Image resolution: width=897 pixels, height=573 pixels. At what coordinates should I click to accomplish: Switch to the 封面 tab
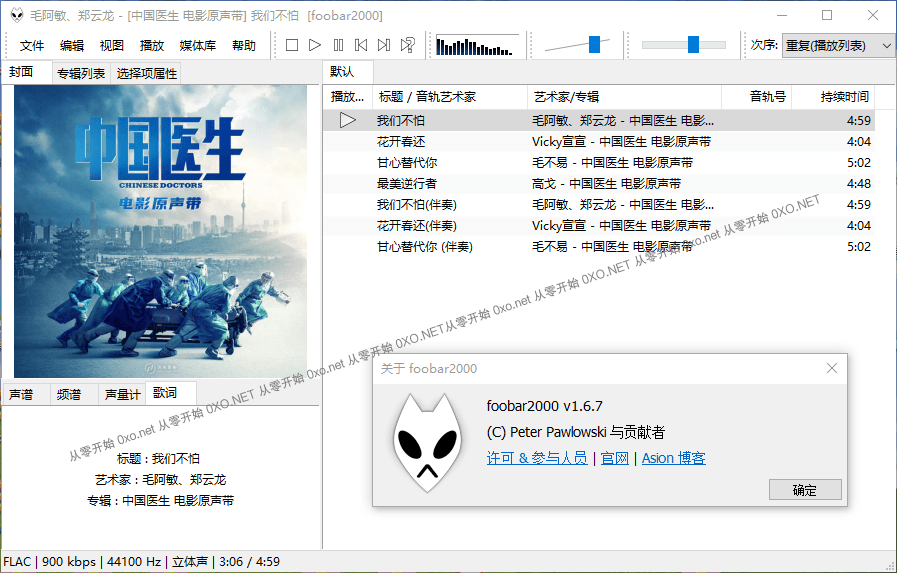point(27,72)
